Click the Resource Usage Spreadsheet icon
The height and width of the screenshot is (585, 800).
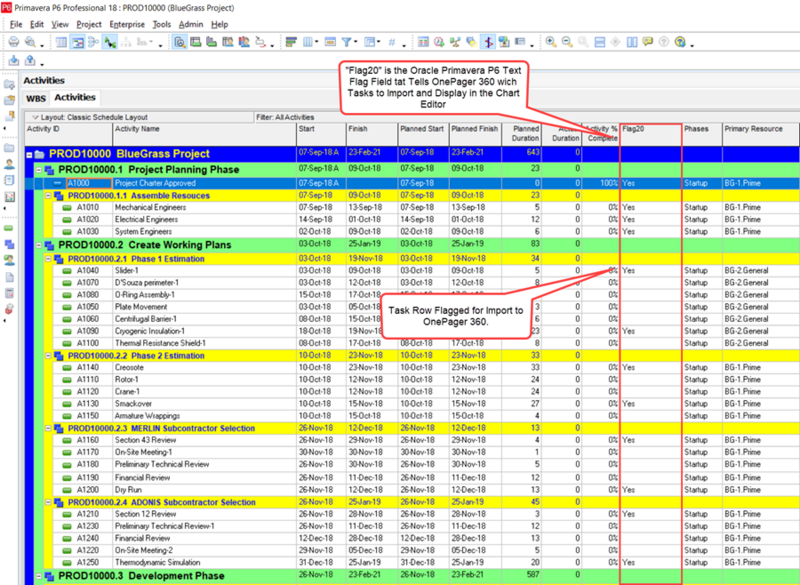[x=228, y=42]
